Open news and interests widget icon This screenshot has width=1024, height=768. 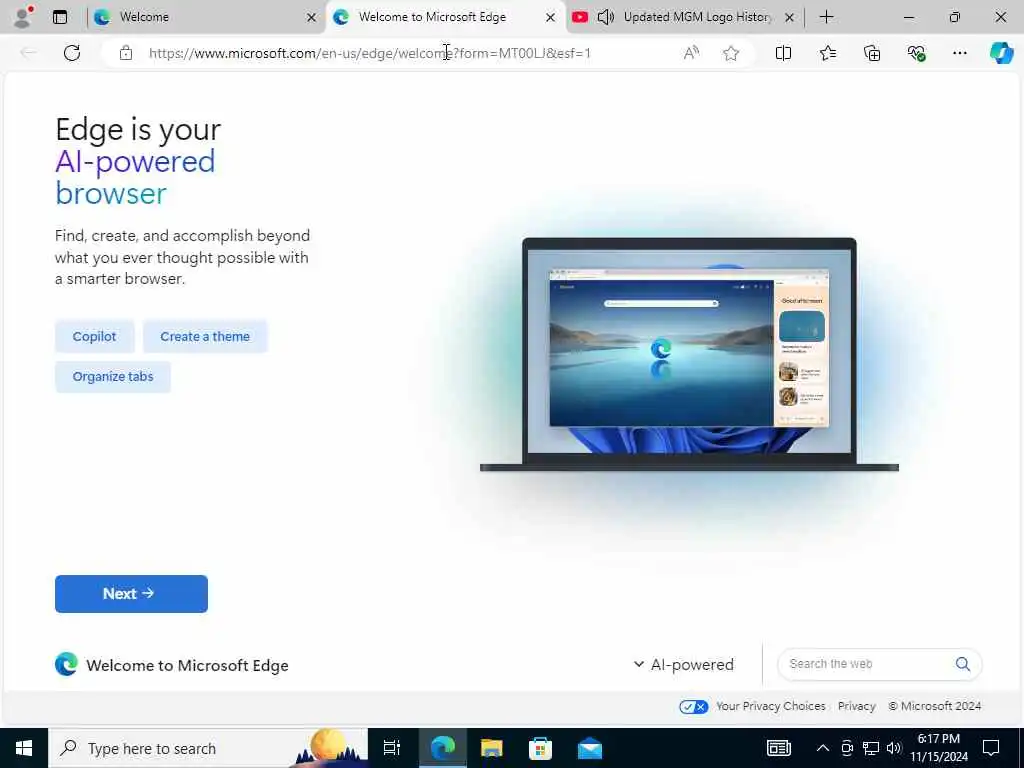[778, 748]
